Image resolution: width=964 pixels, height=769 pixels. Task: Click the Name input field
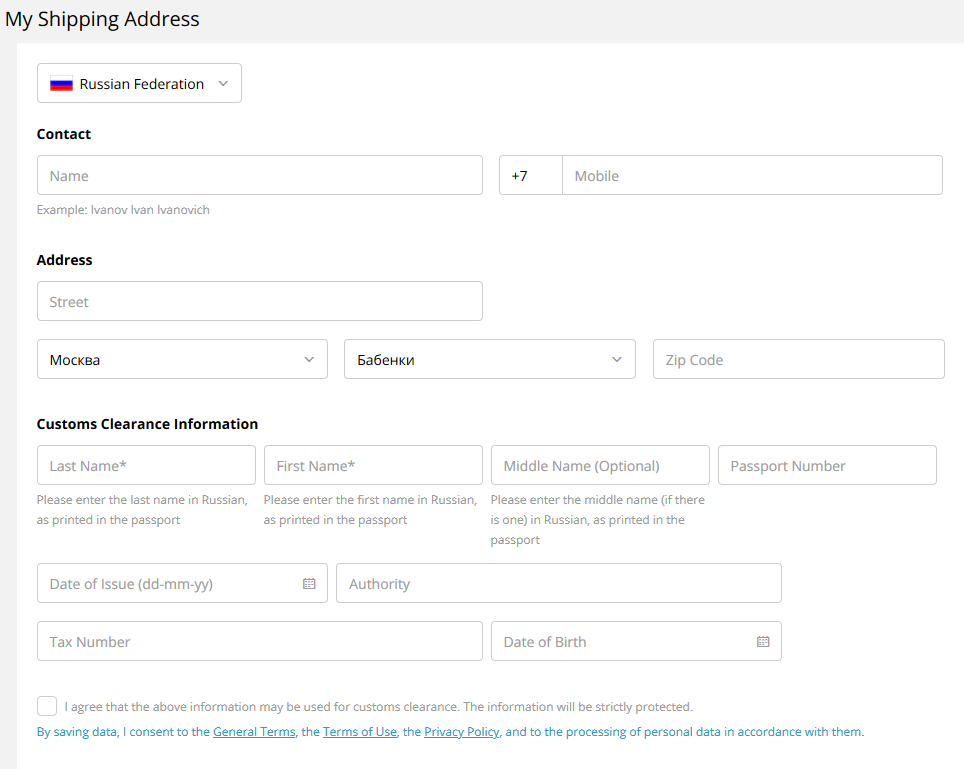pyautogui.click(x=259, y=175)
